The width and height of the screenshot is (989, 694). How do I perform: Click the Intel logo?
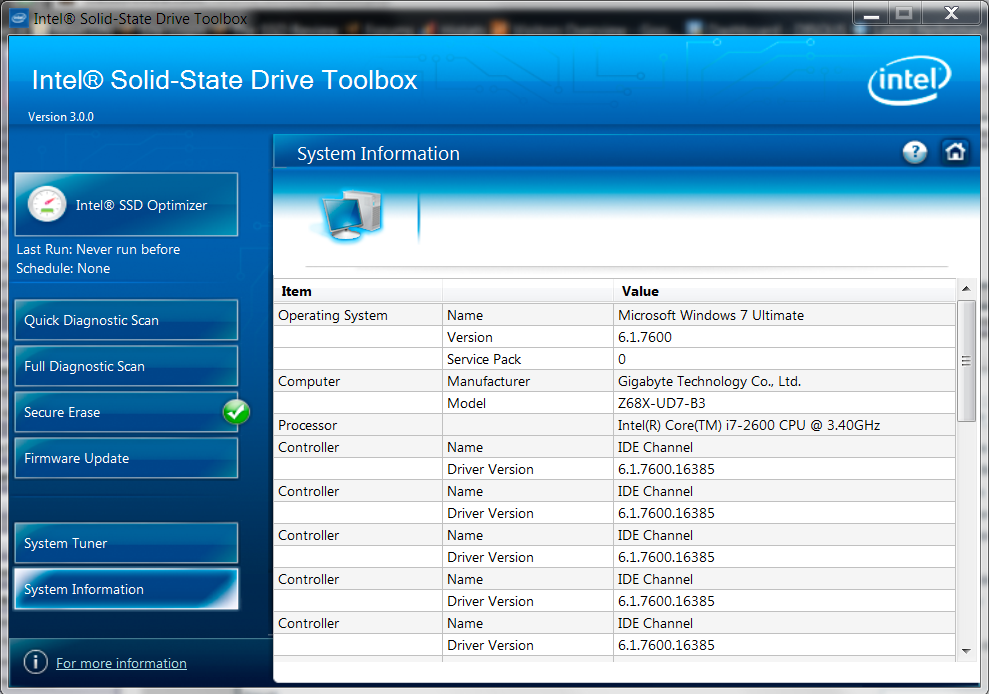pyautogui.click(x=909, y=81)
